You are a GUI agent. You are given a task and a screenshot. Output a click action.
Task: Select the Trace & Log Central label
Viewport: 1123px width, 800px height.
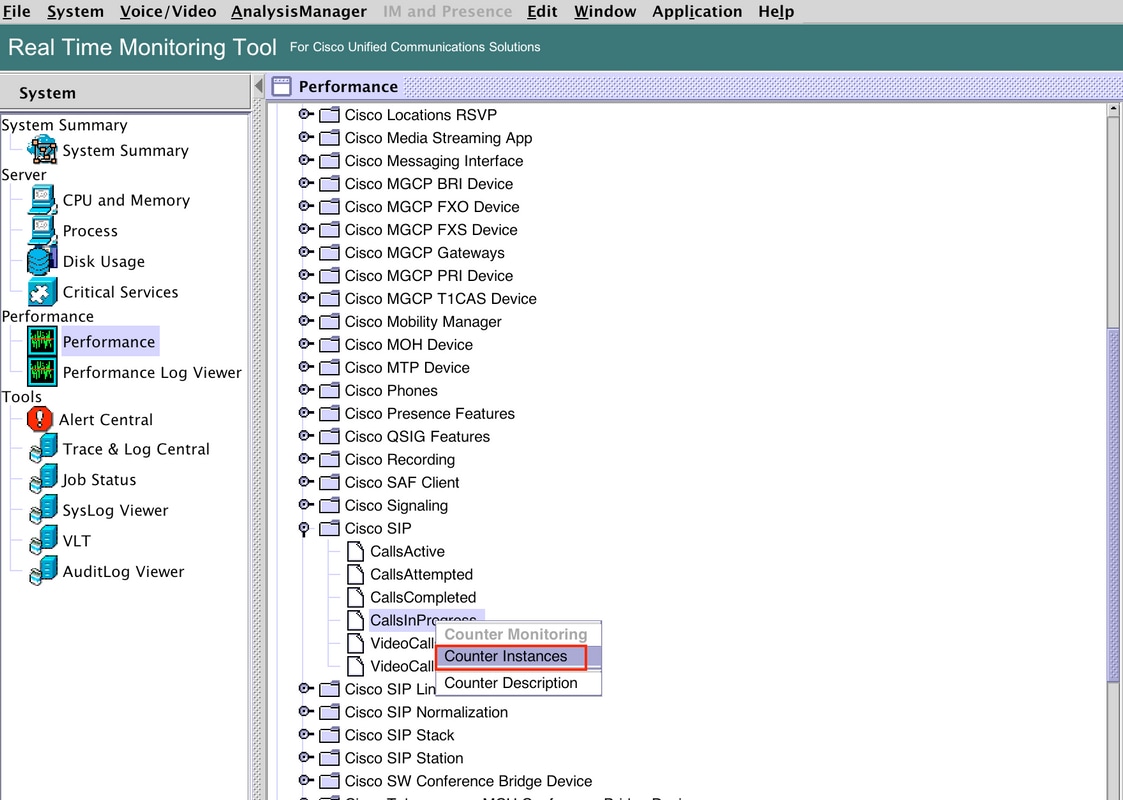136,449
